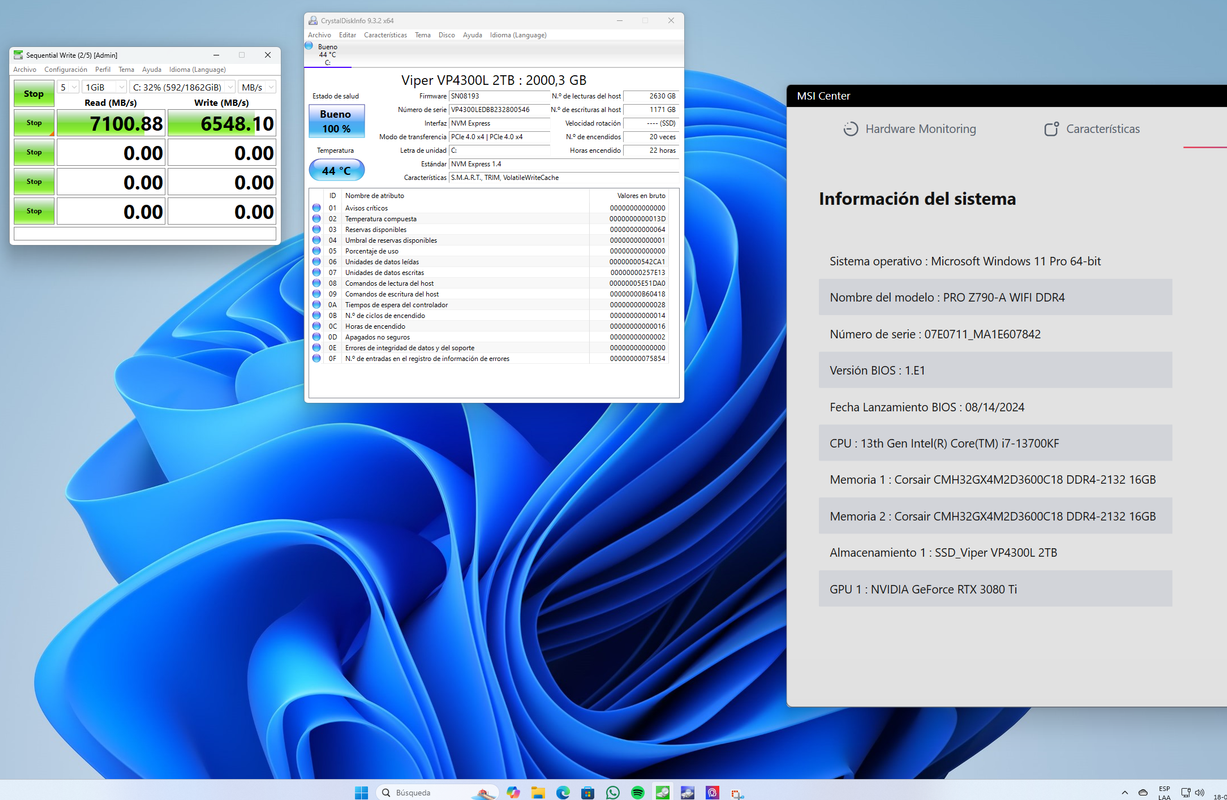Image resolution: width=1227 pixels, height=800 pixels.
Task: Click the serial number field VP4300LEDBB232800546
Action: 499,109
